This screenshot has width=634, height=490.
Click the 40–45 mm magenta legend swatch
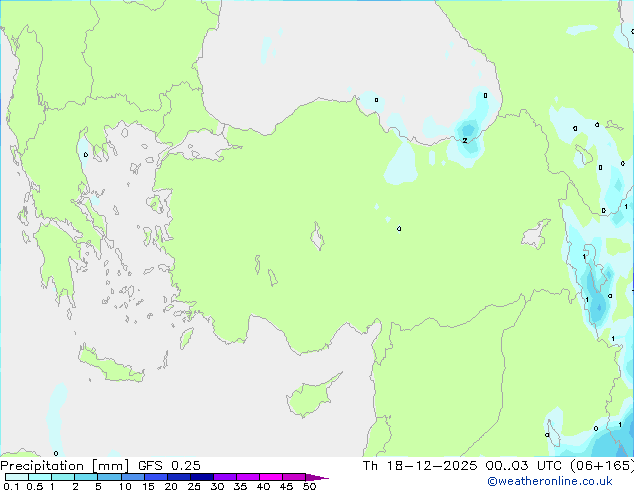point(271,477)
